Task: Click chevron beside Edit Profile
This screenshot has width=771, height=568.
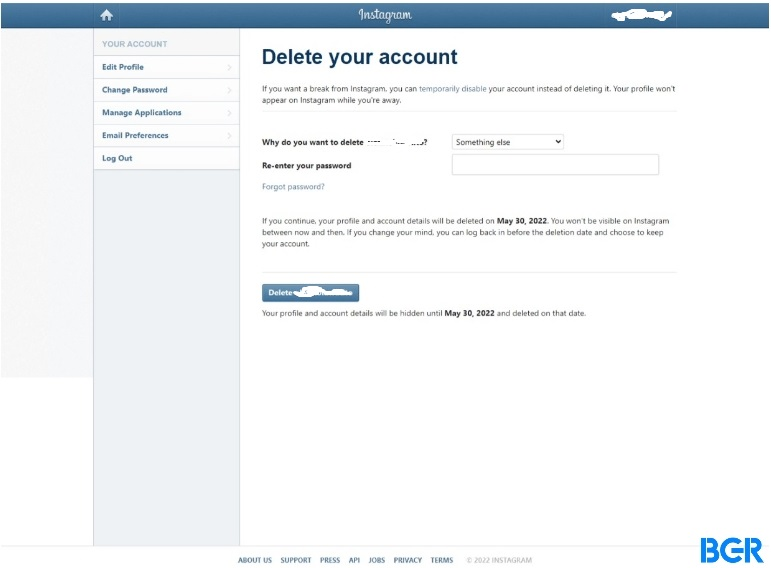Action: coord(230,67)
